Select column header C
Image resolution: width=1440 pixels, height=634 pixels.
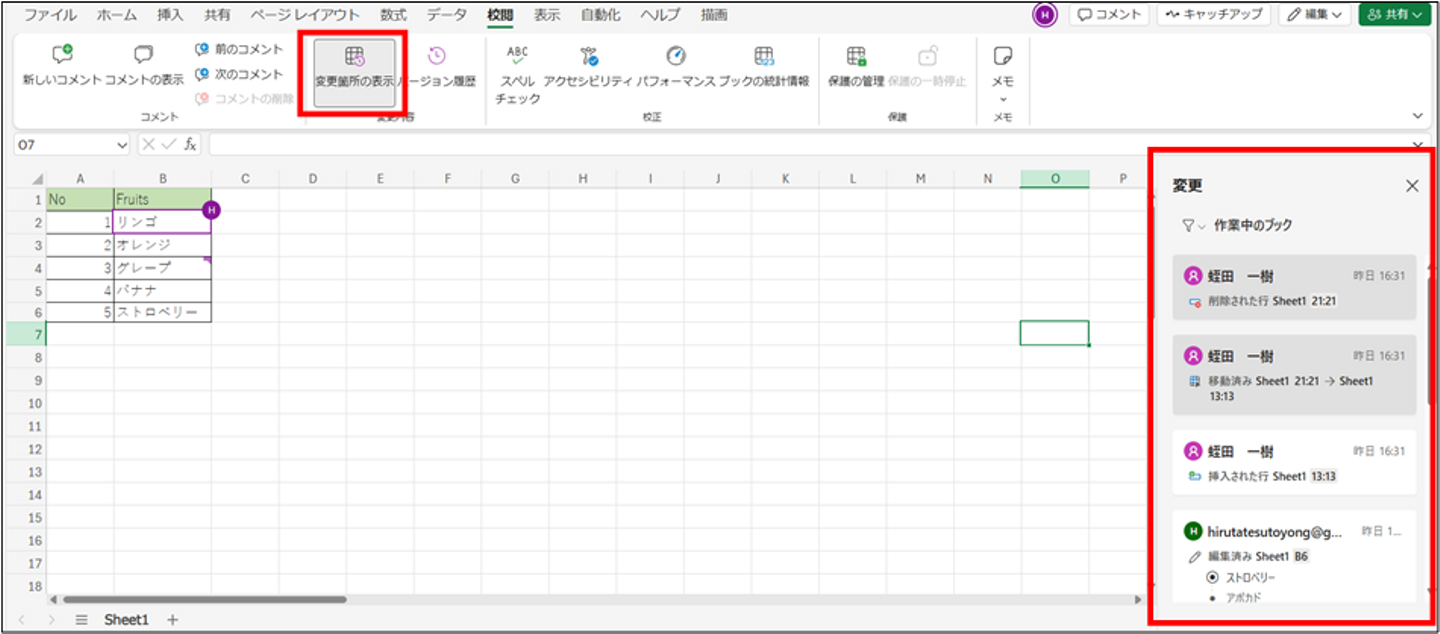245,178
